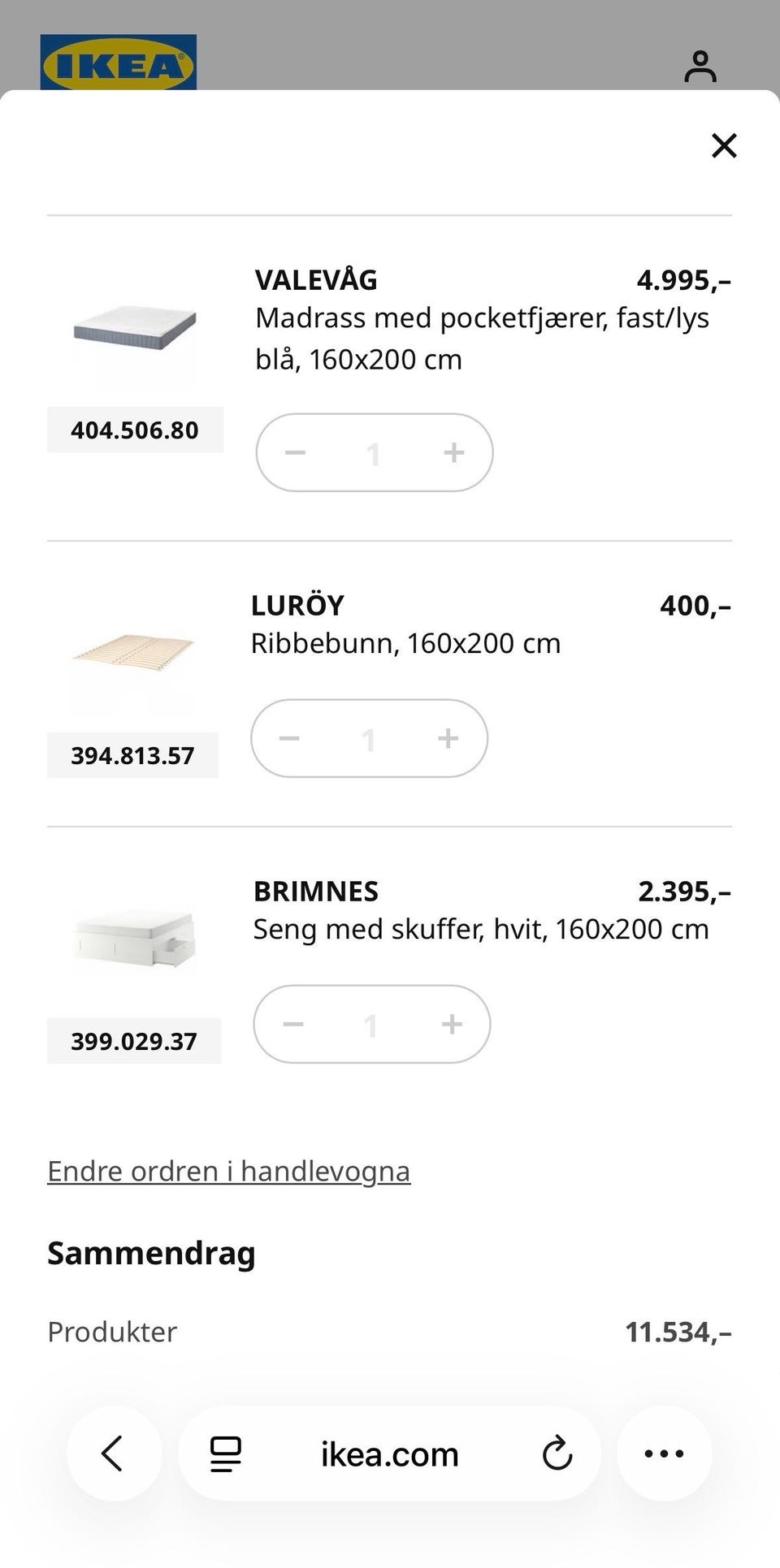Image resolution: width=780 pixels, height=1568 pixels.
Task: Tap the ikea.com address bar
Action: (390, 1454)
